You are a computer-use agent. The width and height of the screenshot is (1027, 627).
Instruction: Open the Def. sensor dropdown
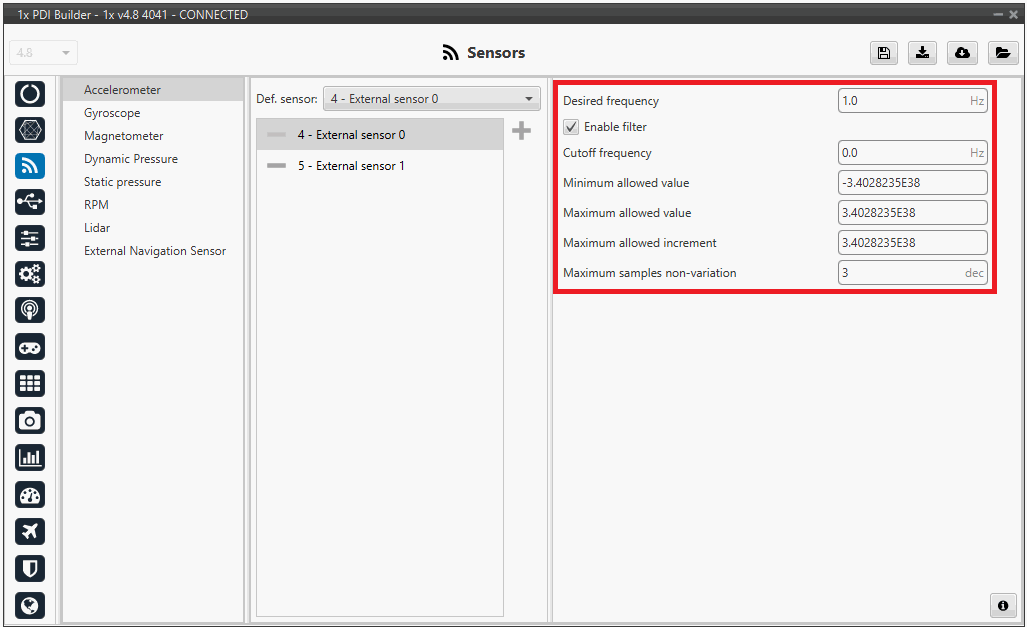431,99
